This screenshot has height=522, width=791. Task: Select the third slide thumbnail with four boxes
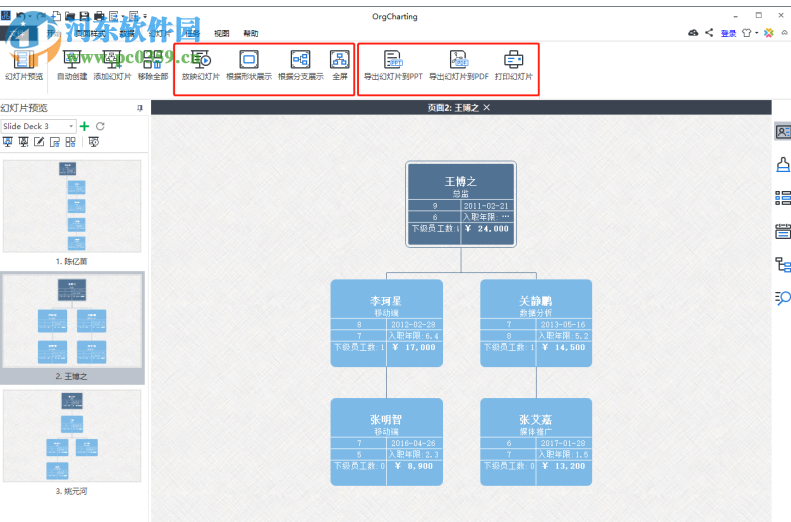click(x=72, y=436)
